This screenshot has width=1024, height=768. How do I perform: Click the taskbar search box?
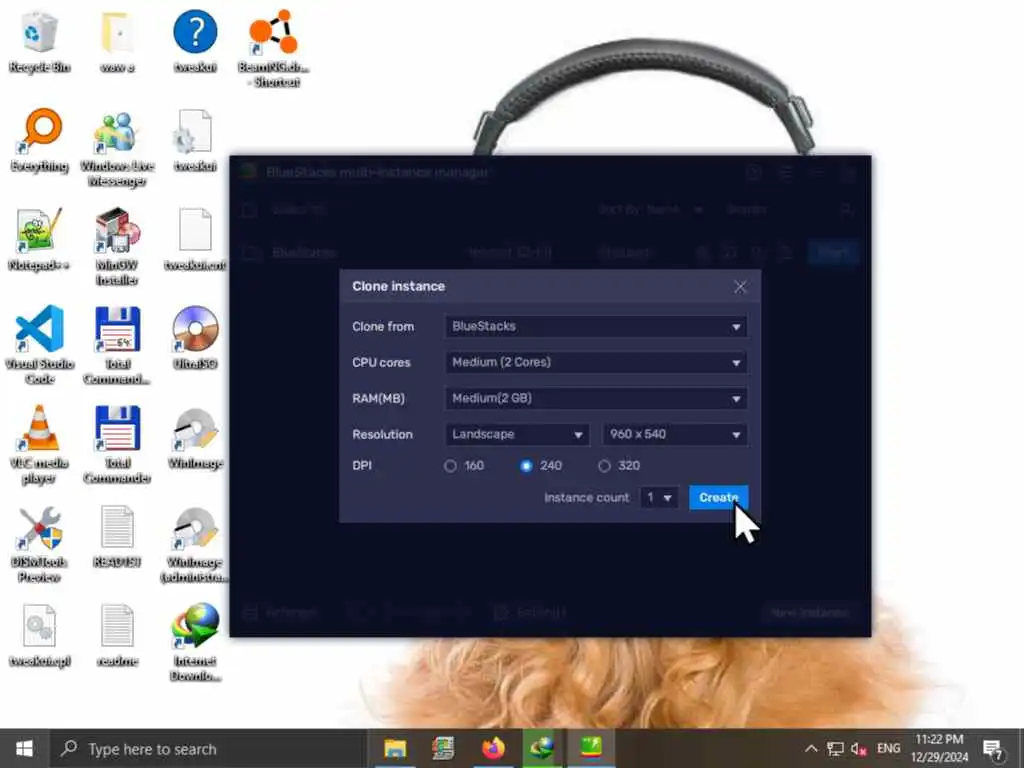tap(208, 748)
